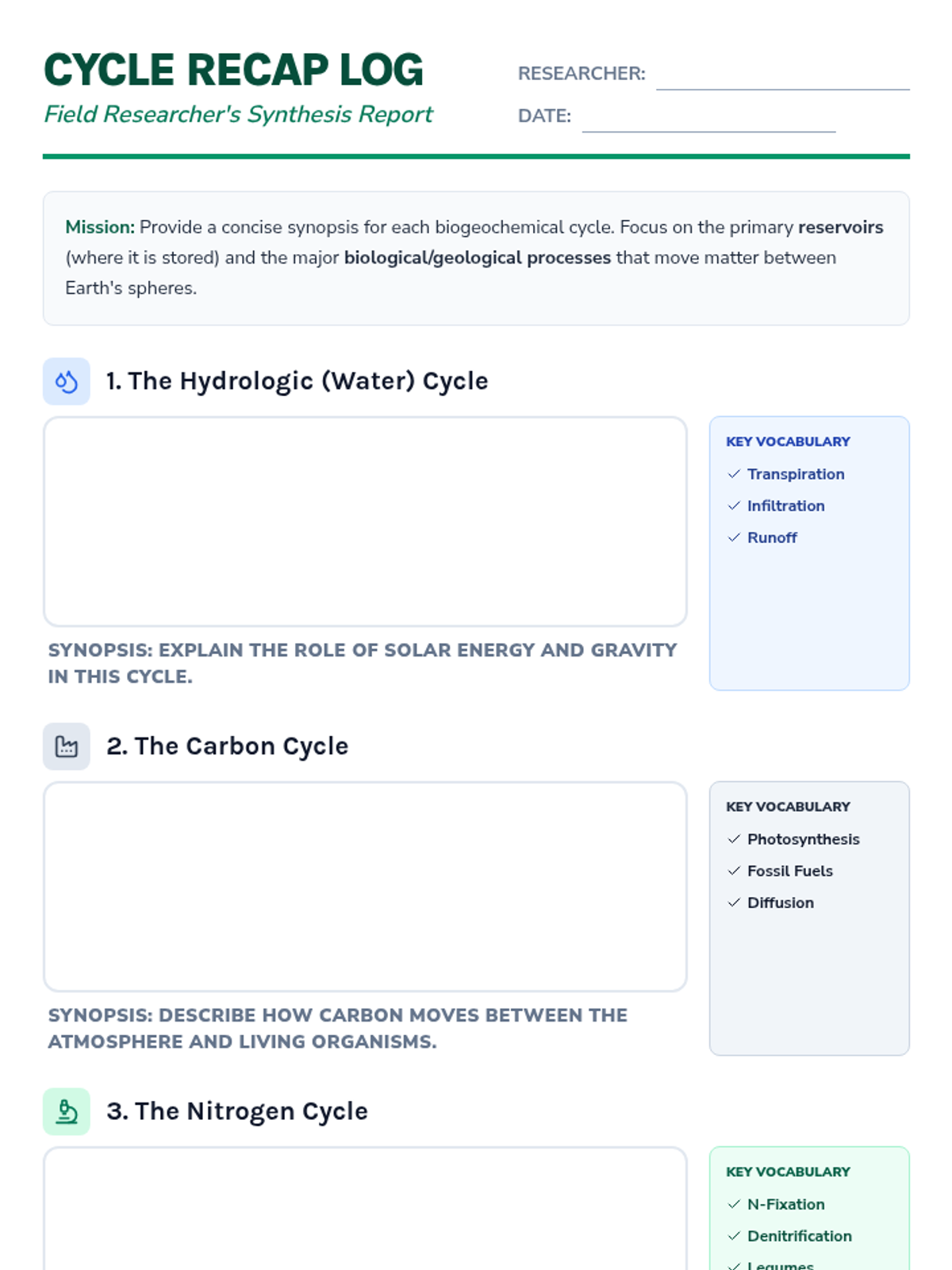Click the checkmark beside Diffusion
Screen dimensions: 952x1270
coord(734,902)
